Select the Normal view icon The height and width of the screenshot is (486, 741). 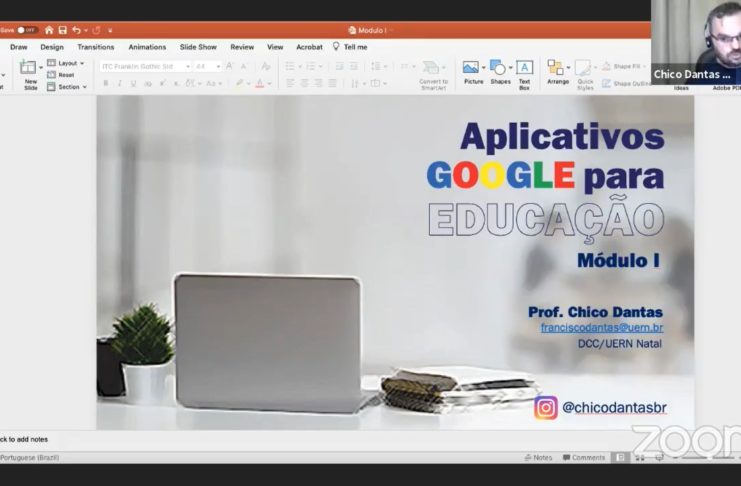tap(620, 457)
